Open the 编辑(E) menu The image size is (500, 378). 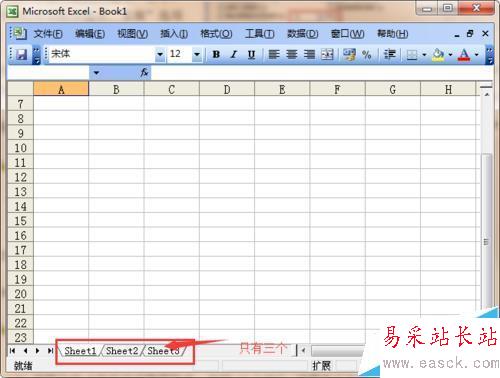[90, 34]
